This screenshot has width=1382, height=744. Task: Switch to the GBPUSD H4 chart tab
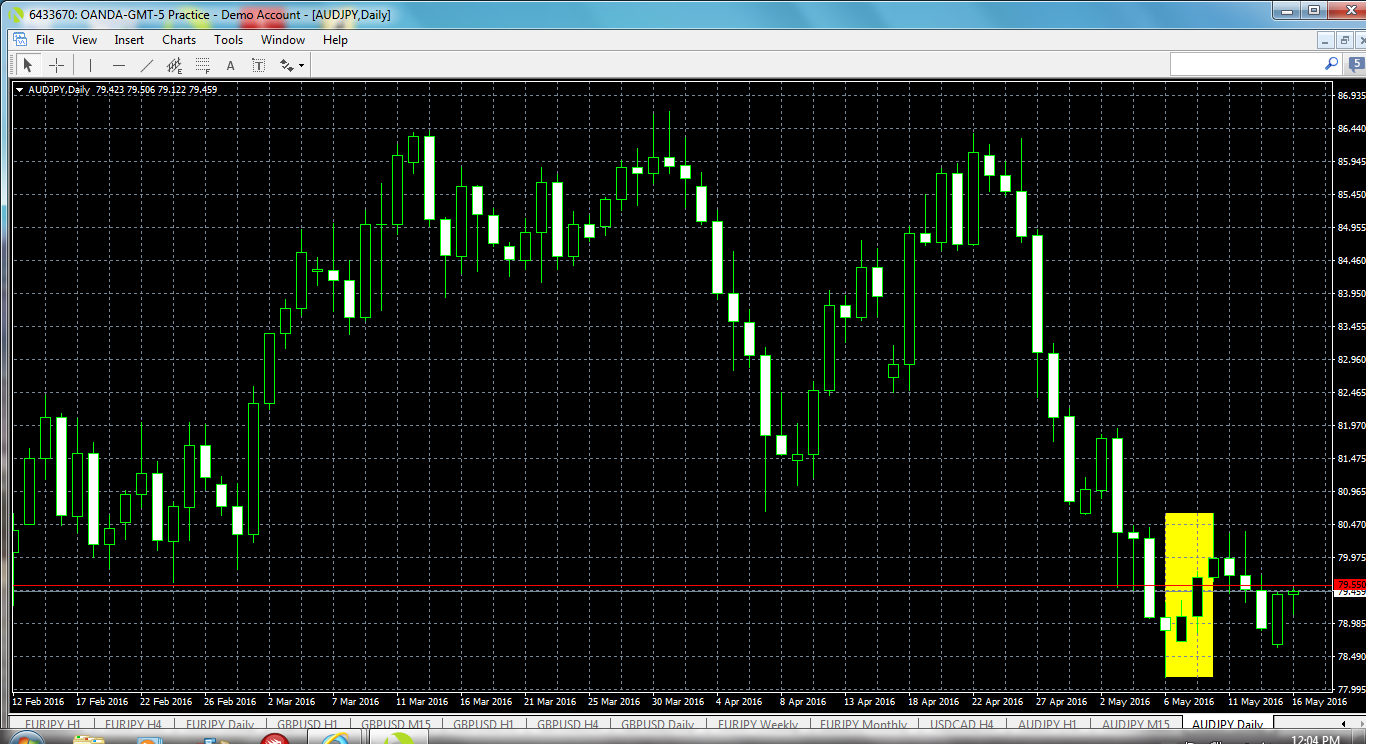click(567, 724)
